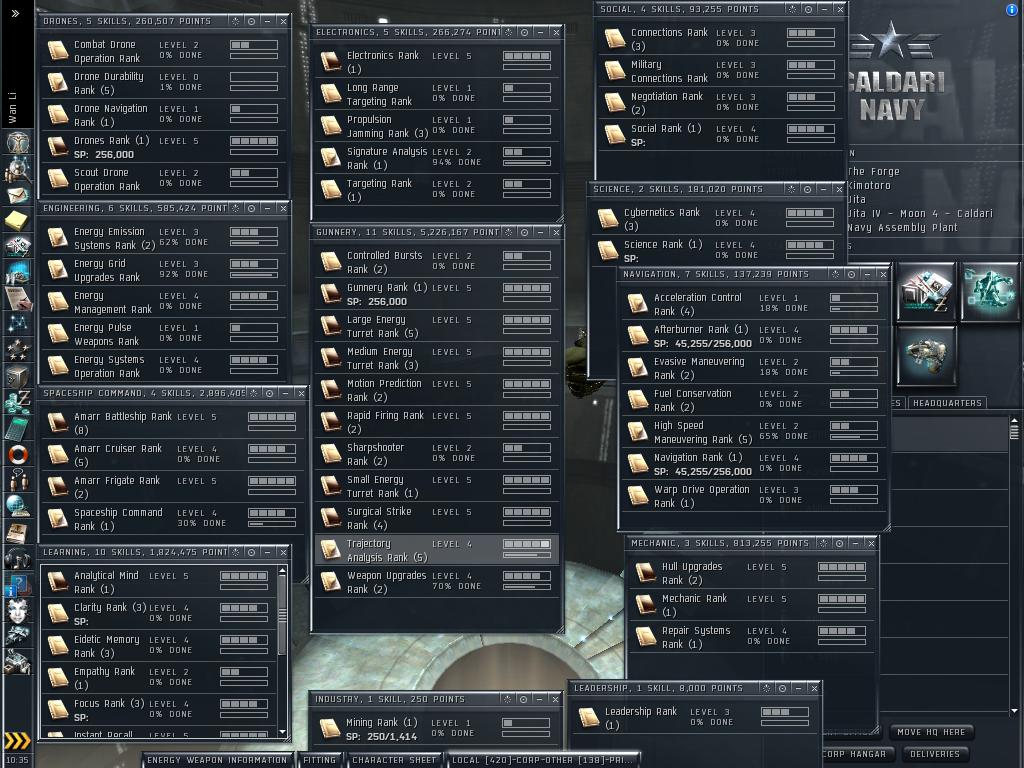Select Cybernetics Rank (3) skill row
The height and width of the screenshot is (768, 1024).
716,219
